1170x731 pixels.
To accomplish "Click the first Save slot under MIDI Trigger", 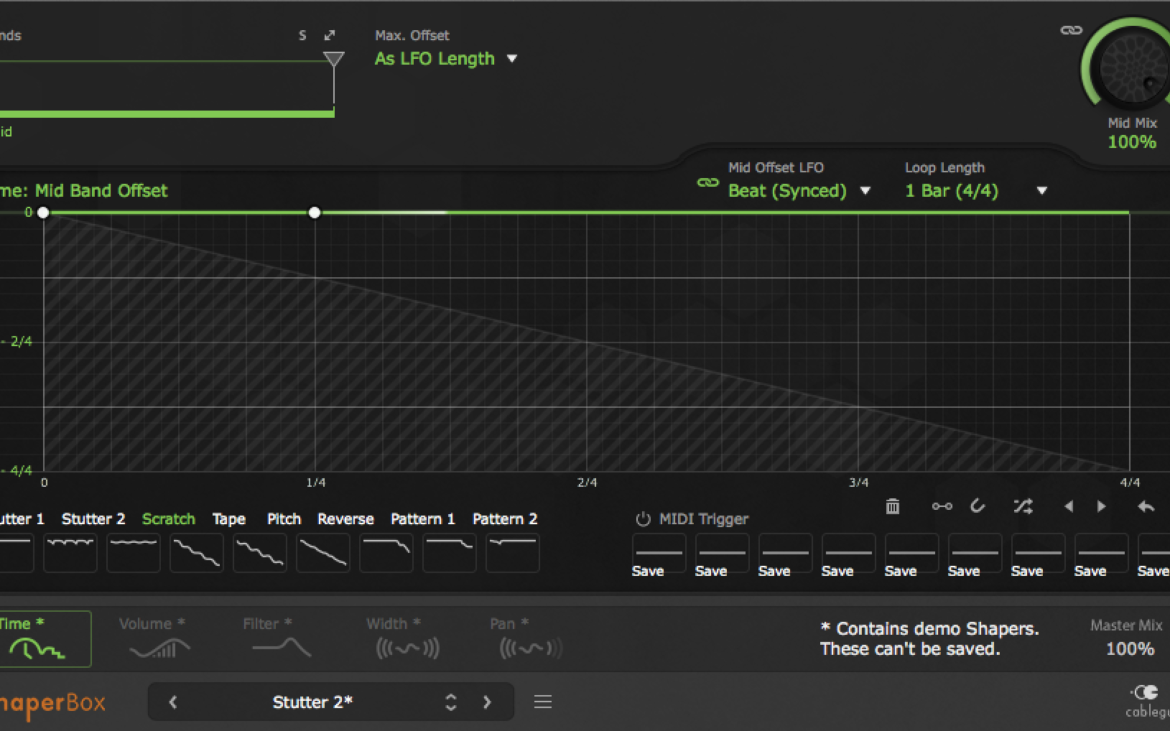I will (x=659, y=557).
